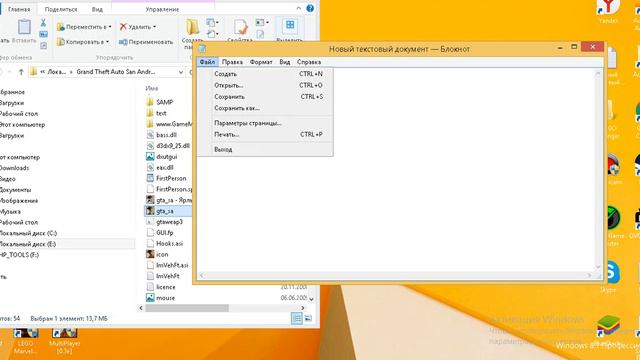Open Музыка in Explorer sidebar
This screenshot has width=640, height=360.
pos(11,211)
